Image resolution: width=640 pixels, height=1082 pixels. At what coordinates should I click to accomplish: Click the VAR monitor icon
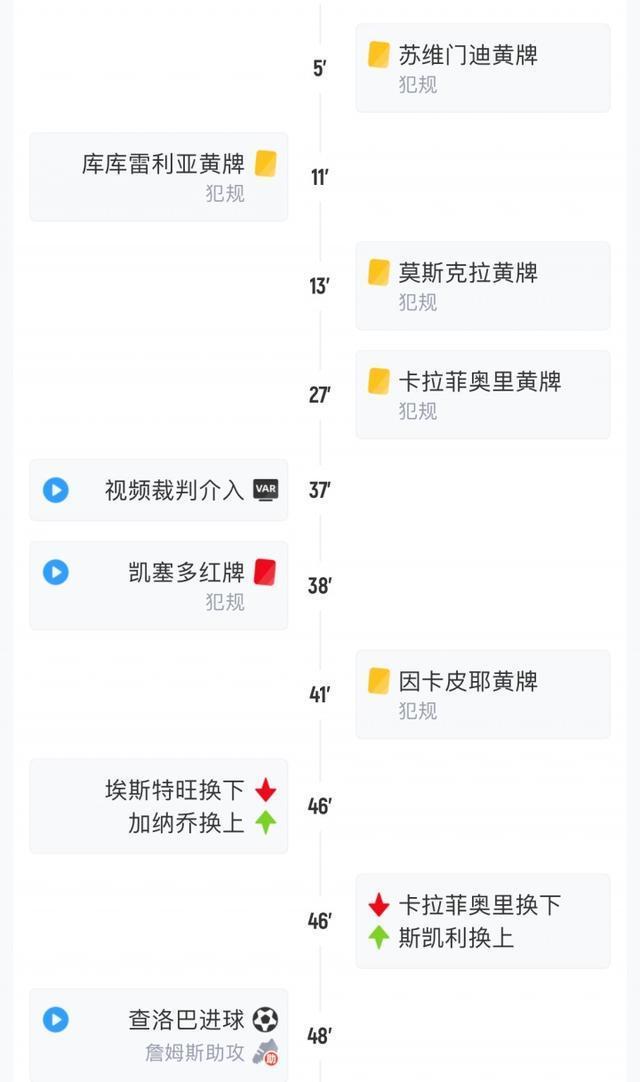tap(265, 490)
